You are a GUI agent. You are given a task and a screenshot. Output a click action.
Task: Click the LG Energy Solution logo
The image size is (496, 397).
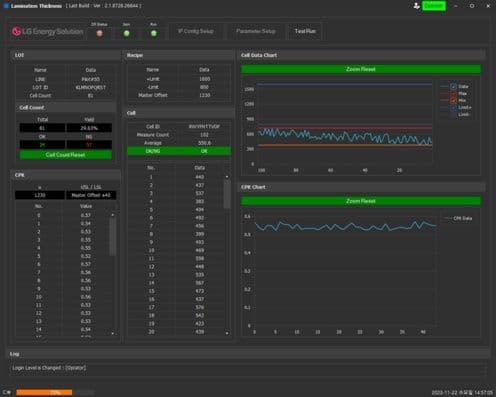click(x=47, y=31)
